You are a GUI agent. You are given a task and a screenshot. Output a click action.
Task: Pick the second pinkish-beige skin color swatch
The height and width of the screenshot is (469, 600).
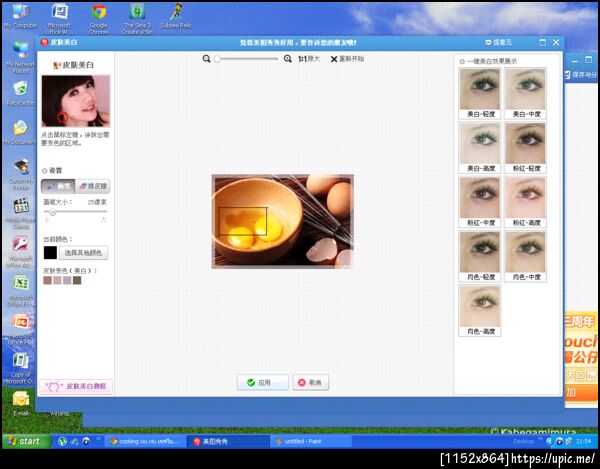click(57, 280)
